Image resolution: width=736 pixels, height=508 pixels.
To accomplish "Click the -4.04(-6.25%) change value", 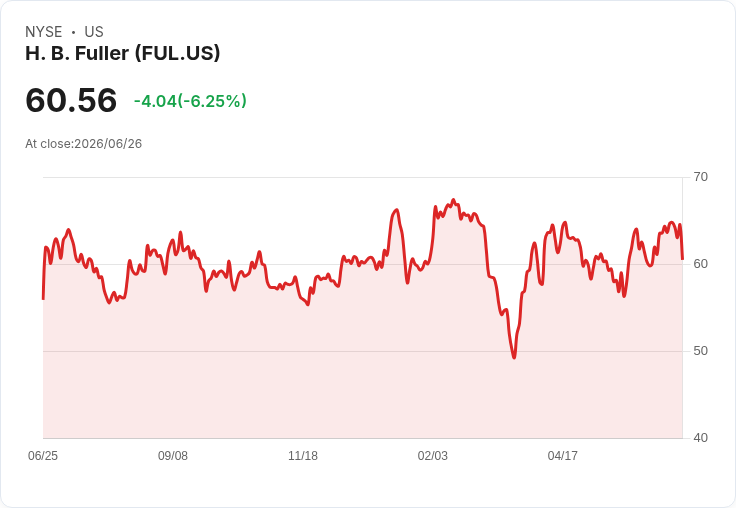I will coord(190,101).
